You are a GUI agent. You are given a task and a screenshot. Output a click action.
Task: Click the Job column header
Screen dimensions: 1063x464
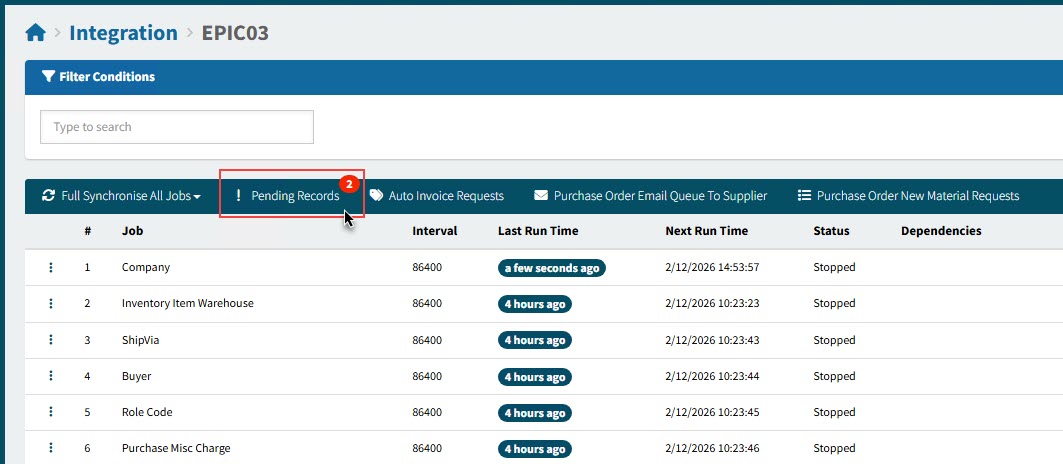point(132,231)
